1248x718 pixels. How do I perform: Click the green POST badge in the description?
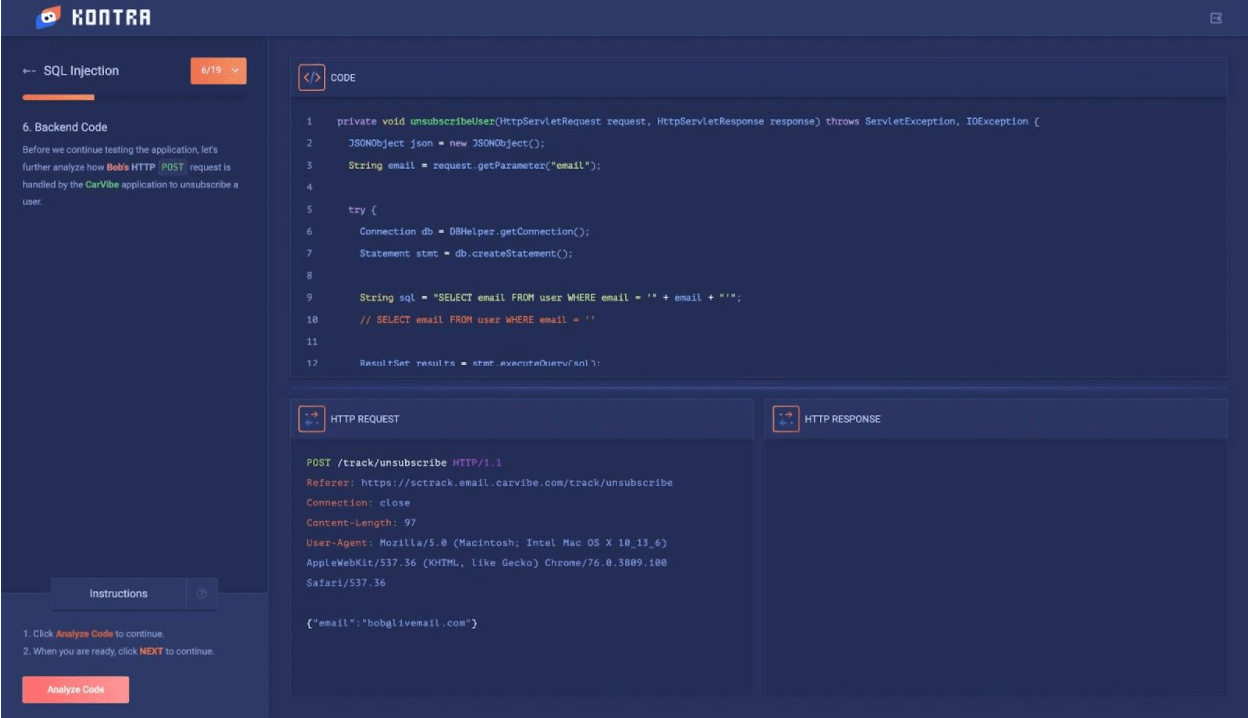click(172, 167)
